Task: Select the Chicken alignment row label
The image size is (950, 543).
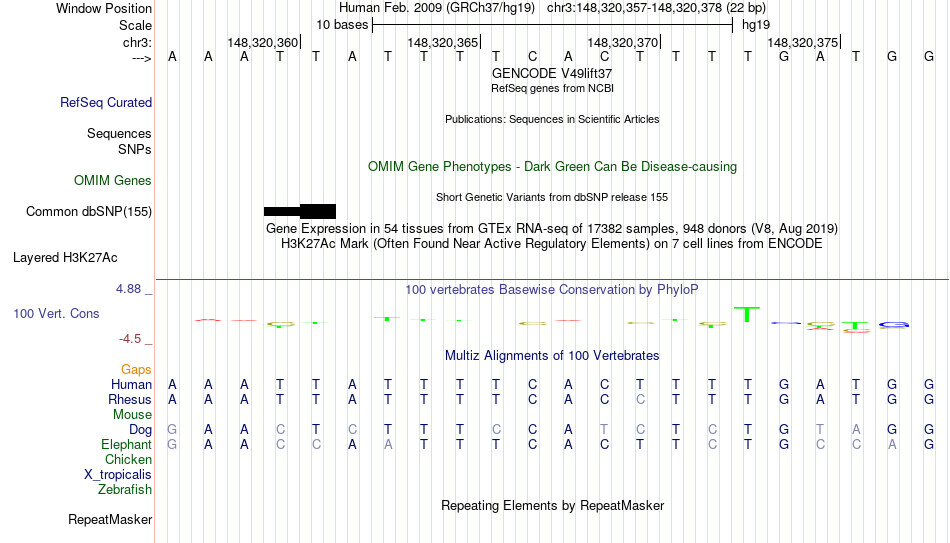Action: point(128,459)
